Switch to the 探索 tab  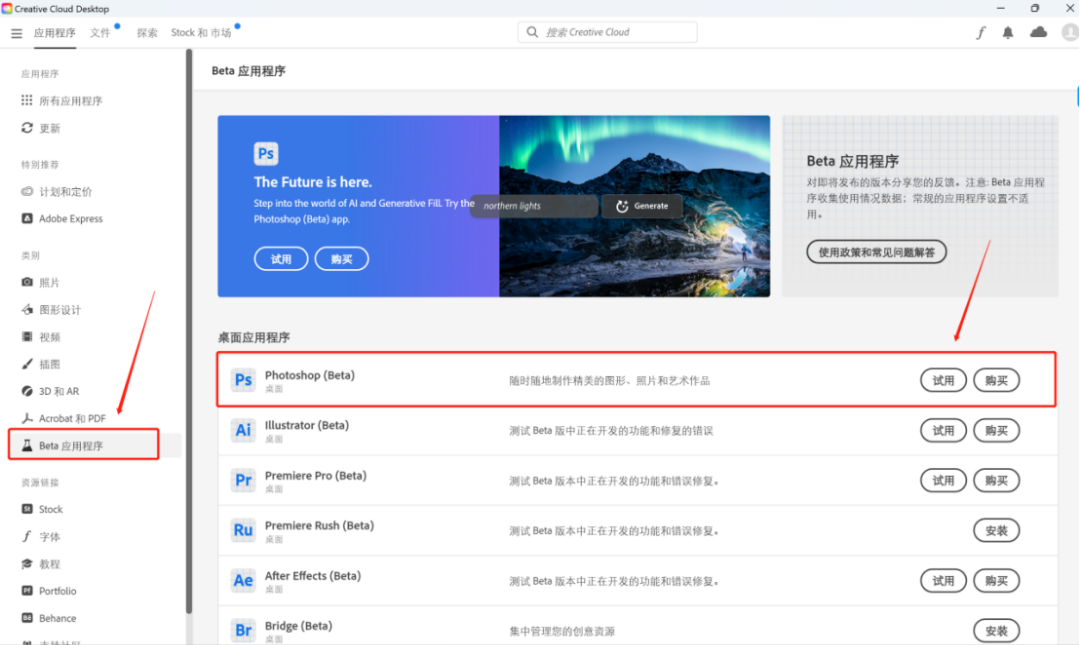[147, 33]
